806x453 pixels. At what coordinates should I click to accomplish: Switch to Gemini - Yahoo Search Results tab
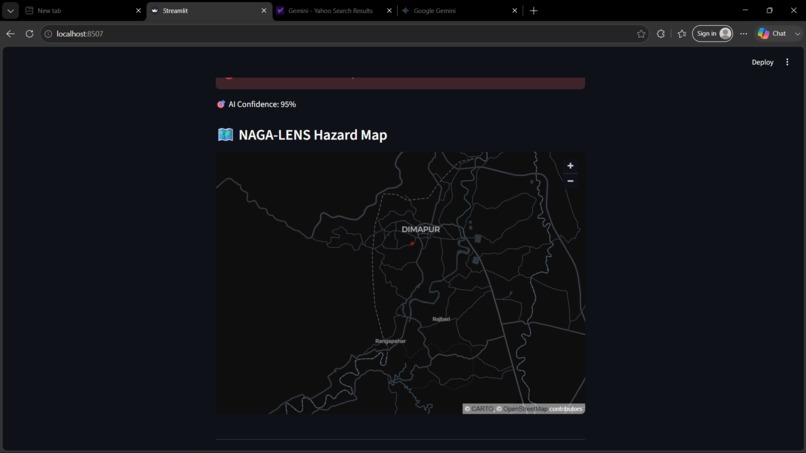click(330, 10)
